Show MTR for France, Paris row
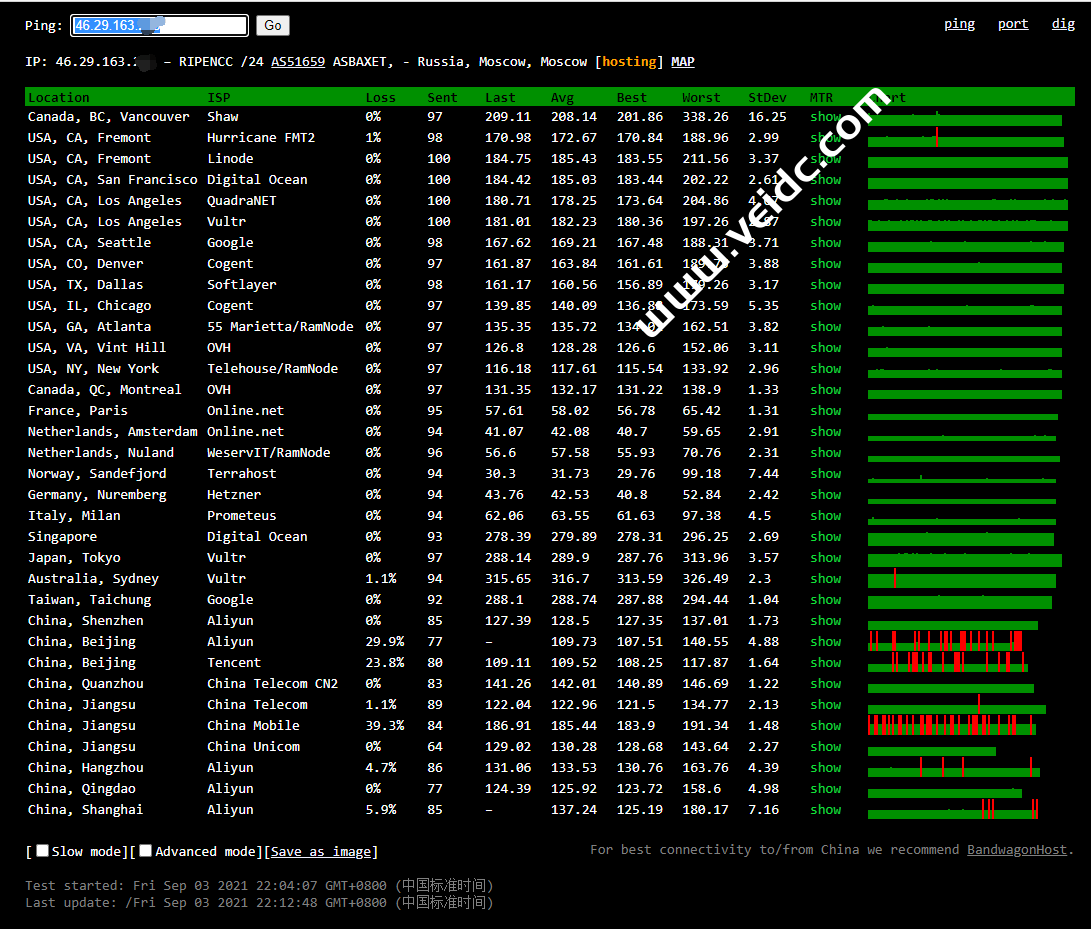The width and height of the screenshot is (1091, 929). coord(825,411)
